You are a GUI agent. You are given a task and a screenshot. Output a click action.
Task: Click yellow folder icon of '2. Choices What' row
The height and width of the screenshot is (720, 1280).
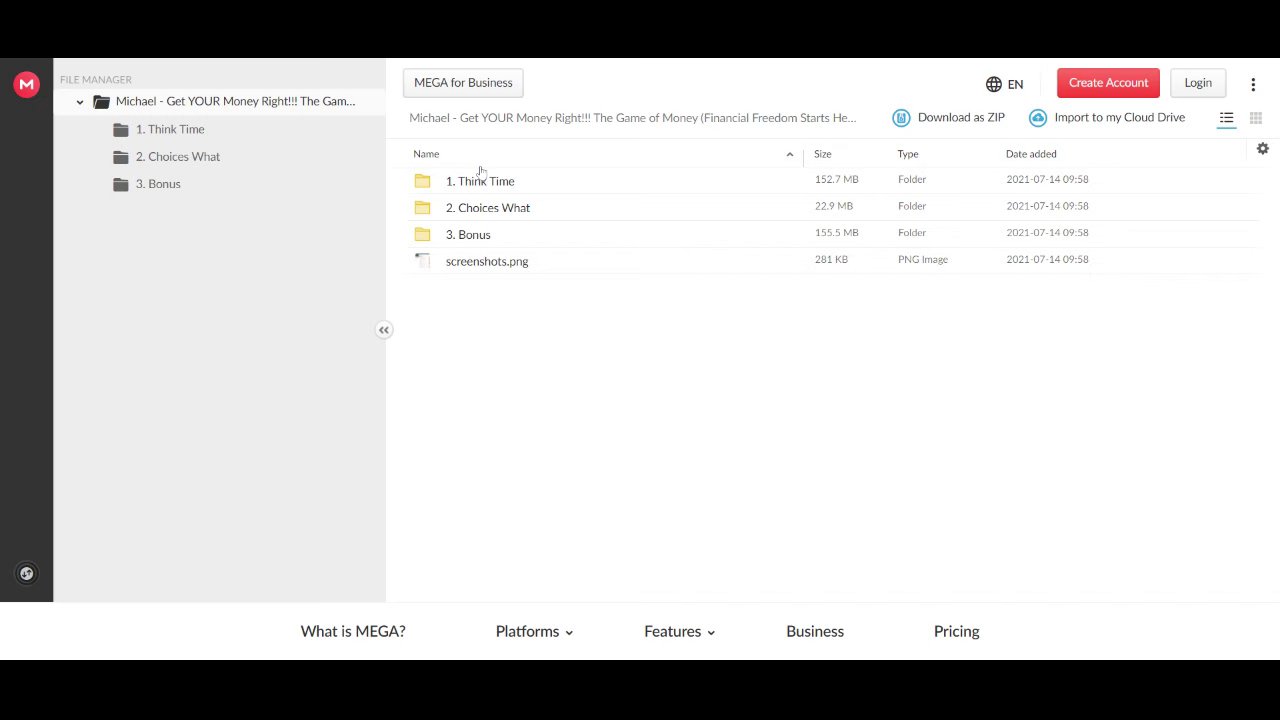coord(422,207)
